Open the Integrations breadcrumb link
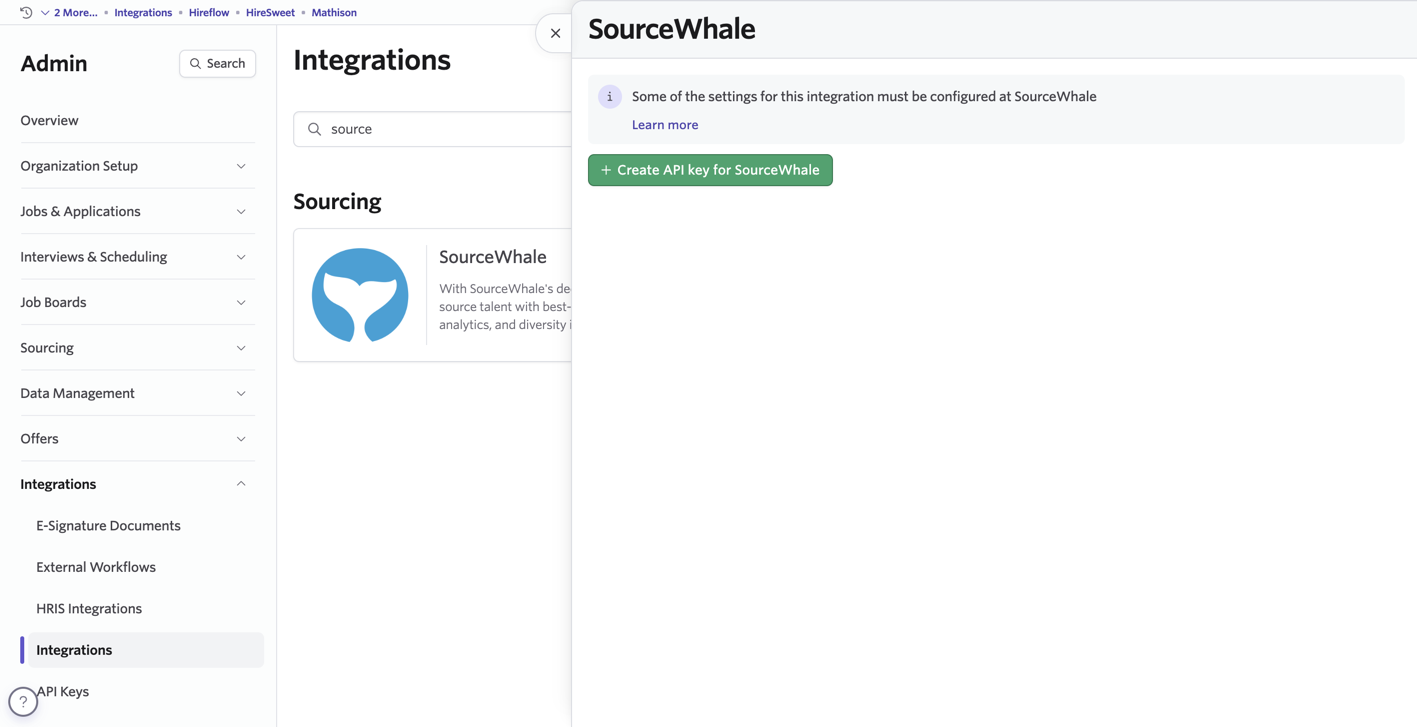 click(x=143, y=12)
